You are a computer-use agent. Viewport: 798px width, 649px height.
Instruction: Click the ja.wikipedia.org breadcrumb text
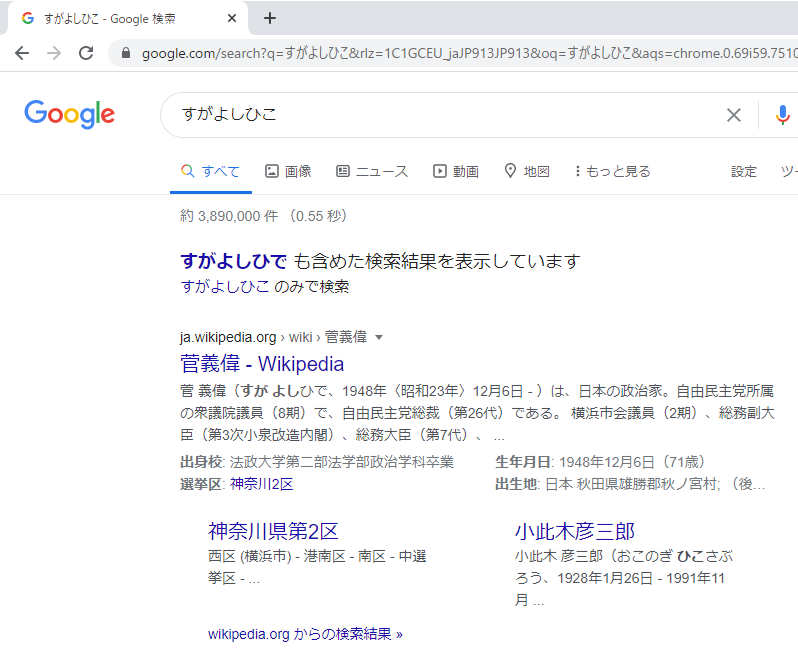pos(228,337)
